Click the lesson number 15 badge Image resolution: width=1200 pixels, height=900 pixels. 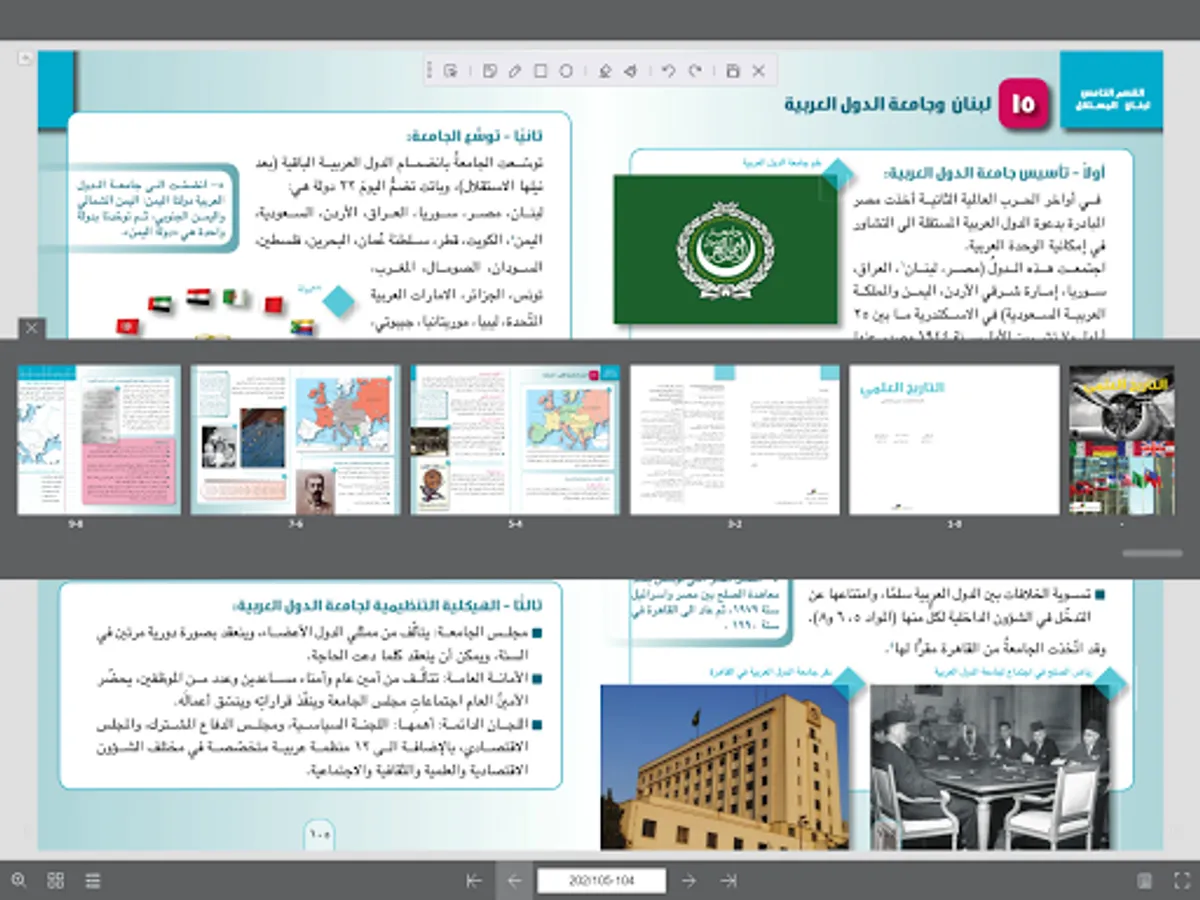pyautogui.click(x=1023, y=103)
